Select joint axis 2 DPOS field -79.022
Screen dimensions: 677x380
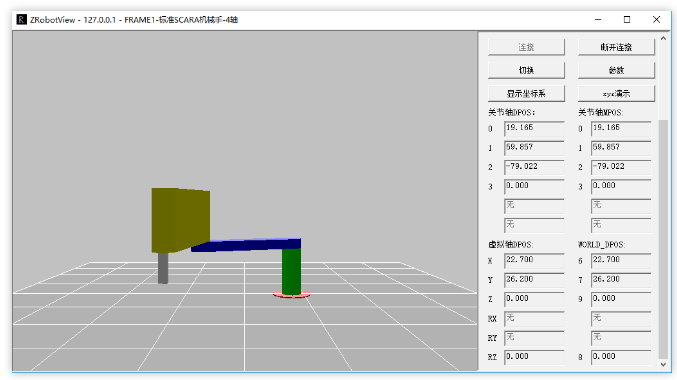534,167
